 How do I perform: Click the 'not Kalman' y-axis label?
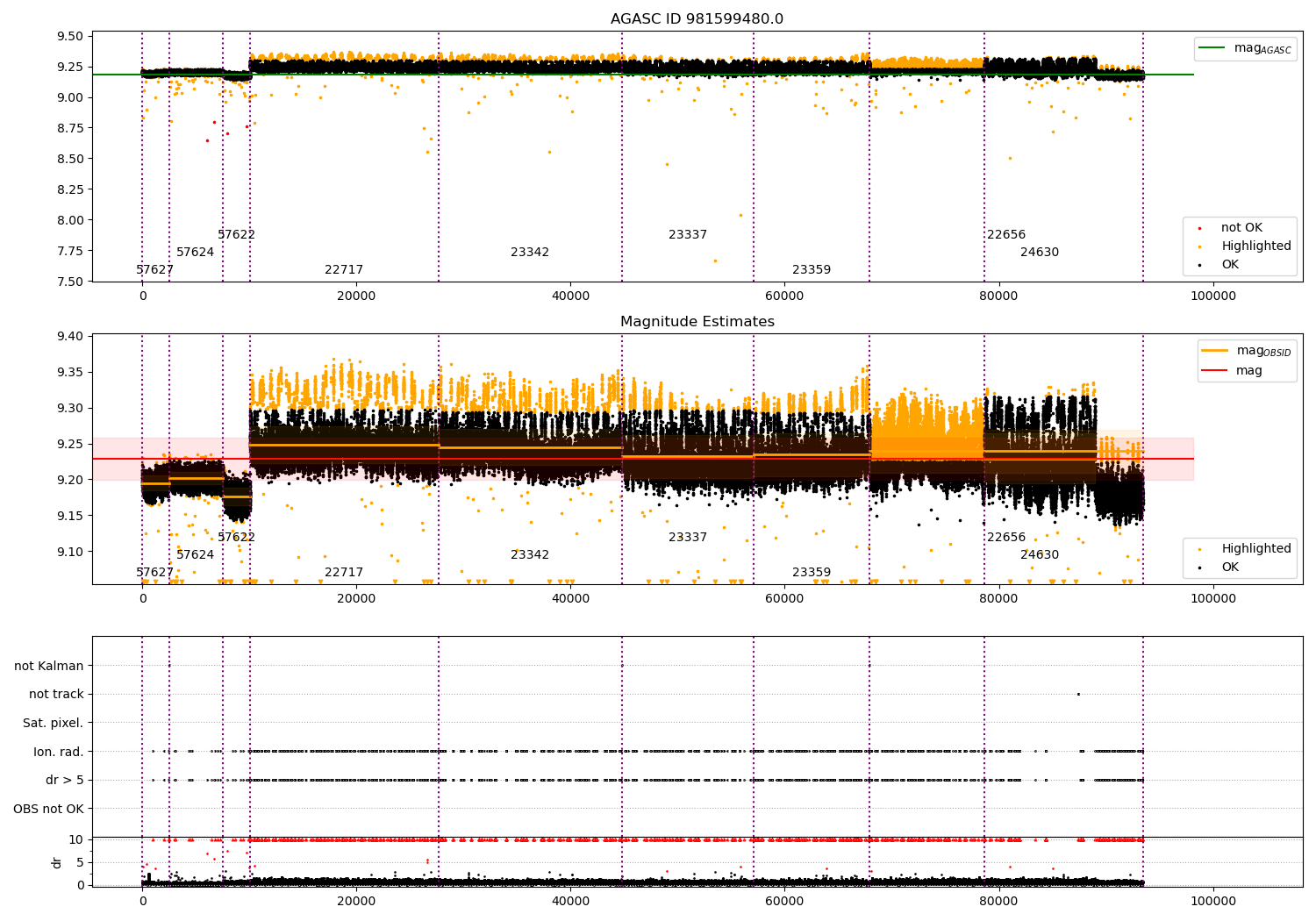pos(49,666)
